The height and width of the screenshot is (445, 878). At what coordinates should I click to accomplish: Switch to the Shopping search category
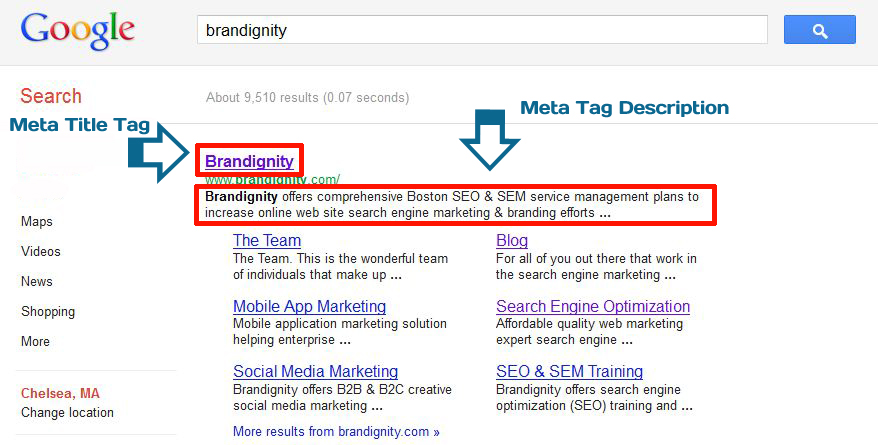coord(48,312)
